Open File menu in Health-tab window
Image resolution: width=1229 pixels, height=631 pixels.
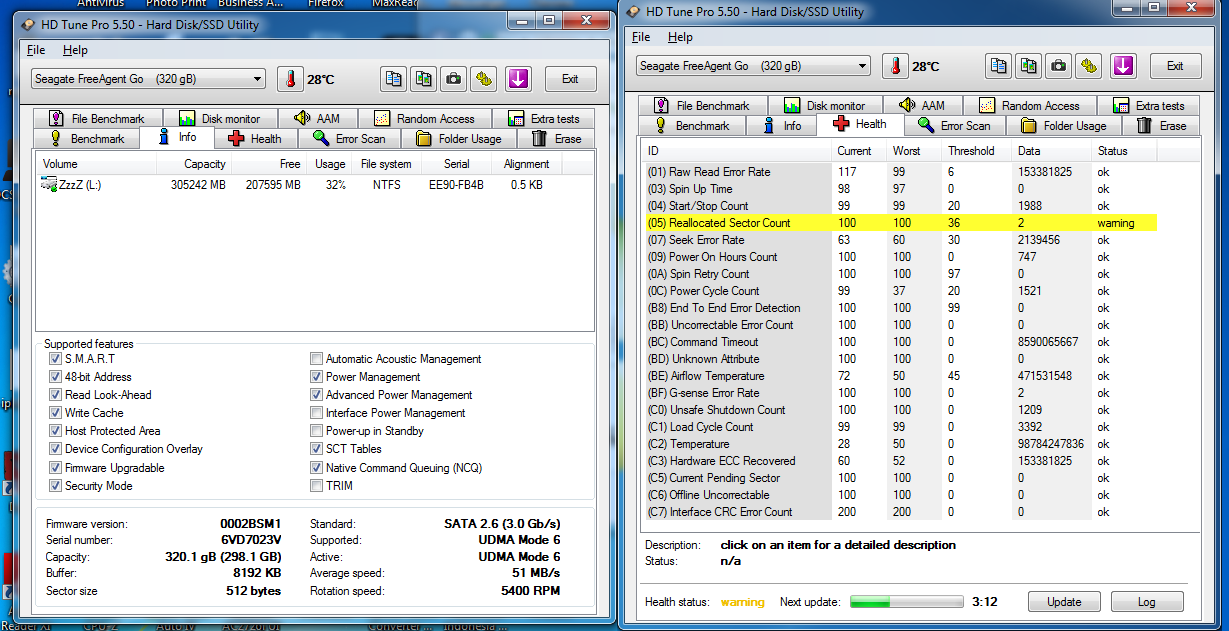coord(641,37)
